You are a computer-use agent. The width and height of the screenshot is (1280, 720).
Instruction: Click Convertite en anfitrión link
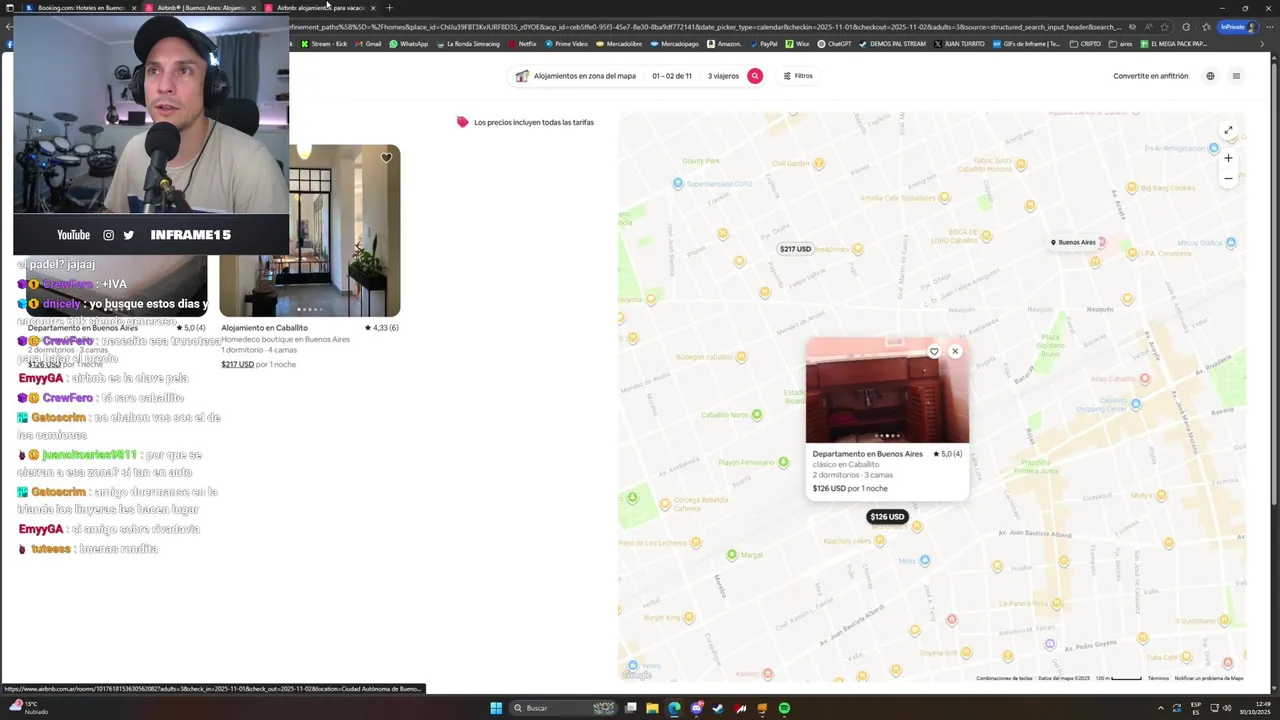point(1151,76)
